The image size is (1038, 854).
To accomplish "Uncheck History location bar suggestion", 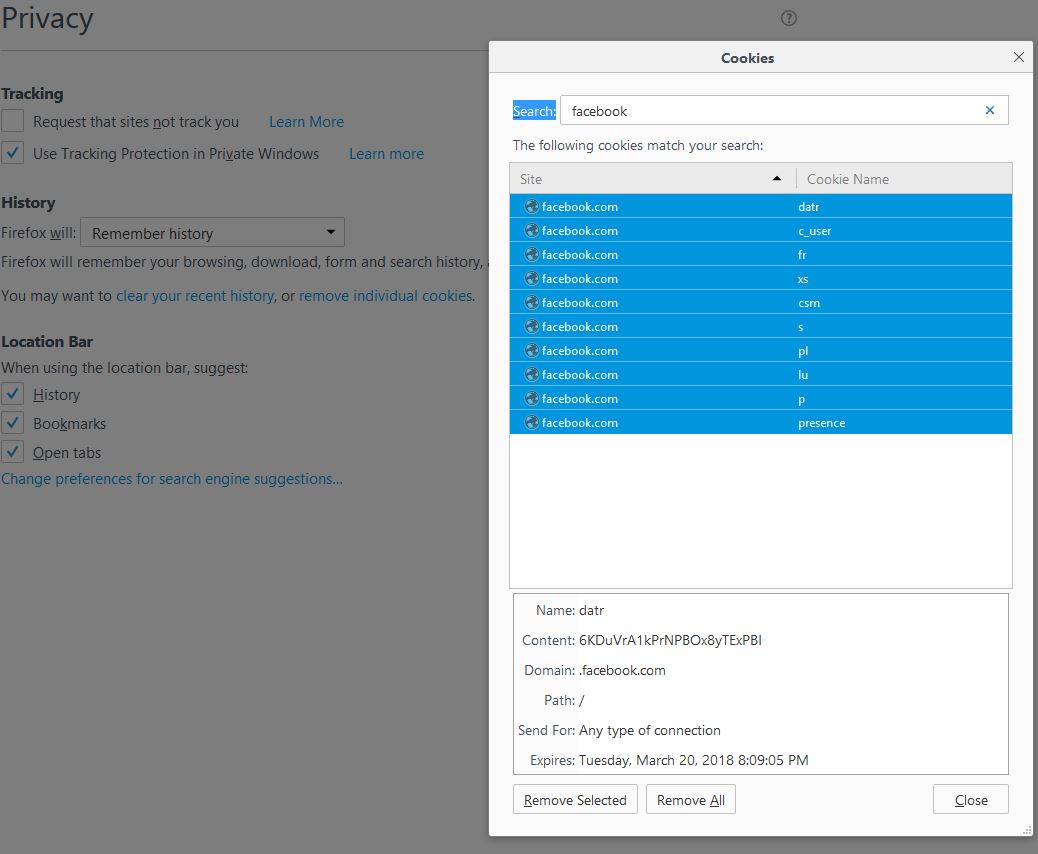I will (x=13, y=394).
